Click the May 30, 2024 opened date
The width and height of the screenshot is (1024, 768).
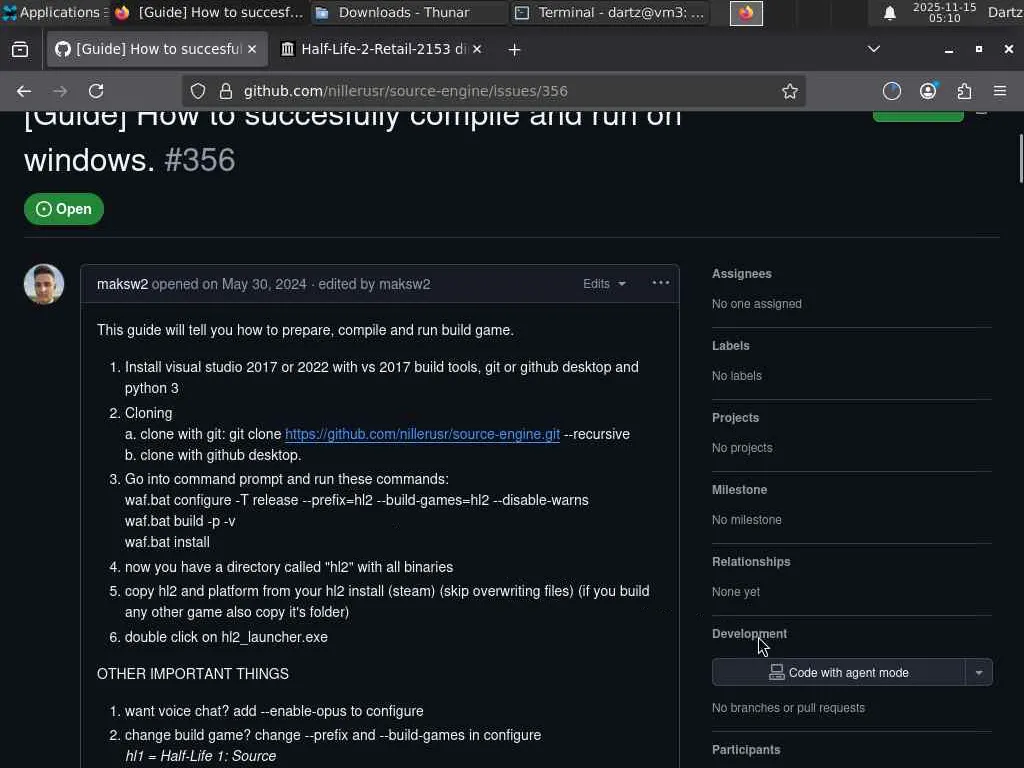(264, 284)
